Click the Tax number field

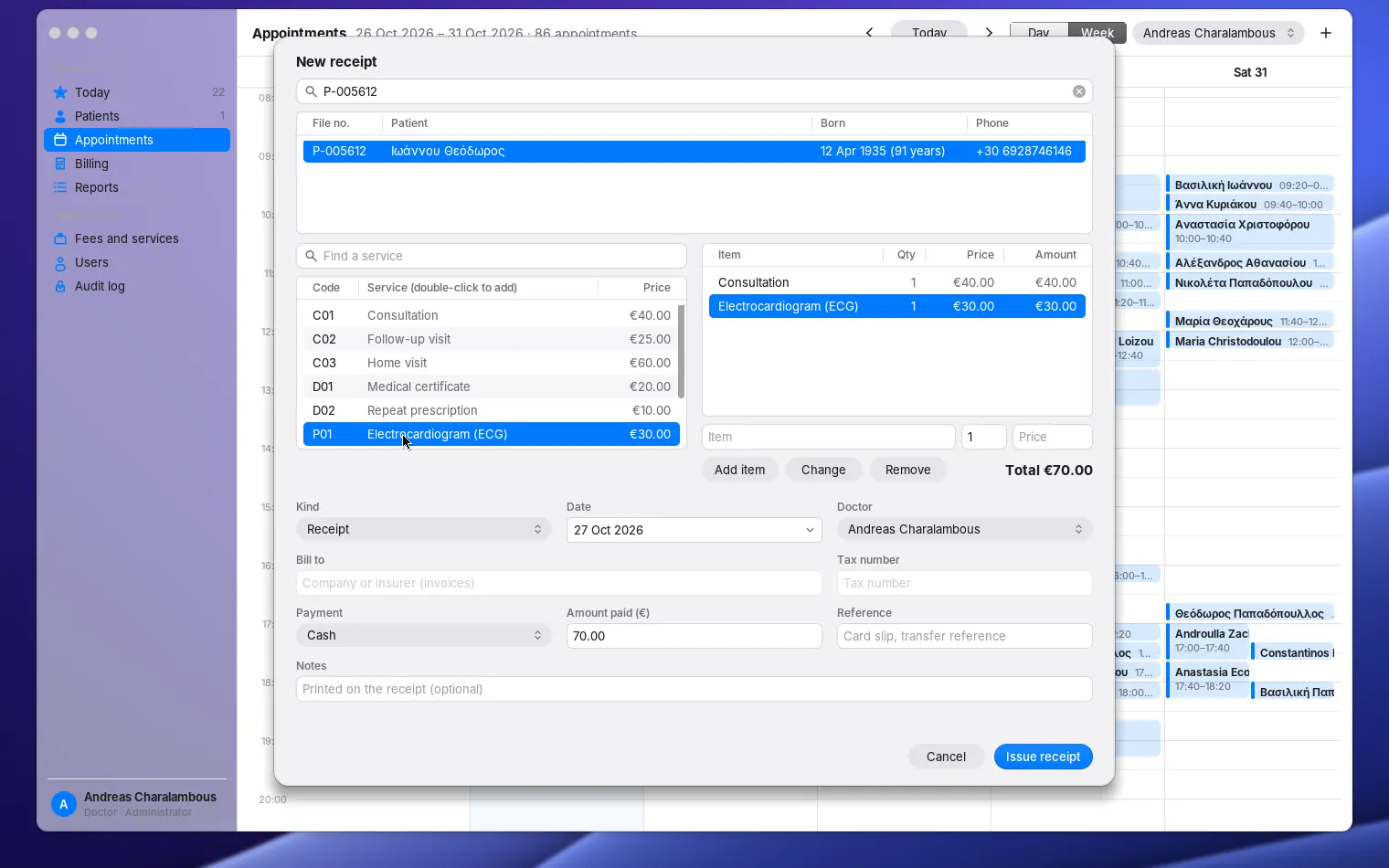click(965, 583)
